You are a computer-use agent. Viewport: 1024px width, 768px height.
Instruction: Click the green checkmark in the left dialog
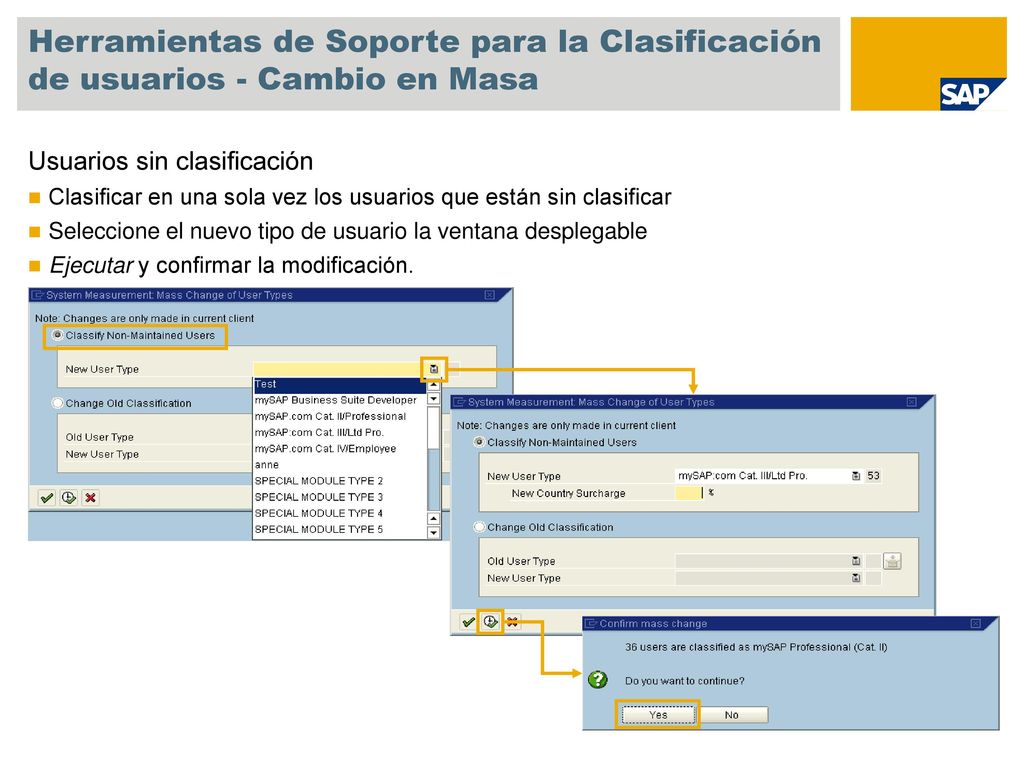46,498
